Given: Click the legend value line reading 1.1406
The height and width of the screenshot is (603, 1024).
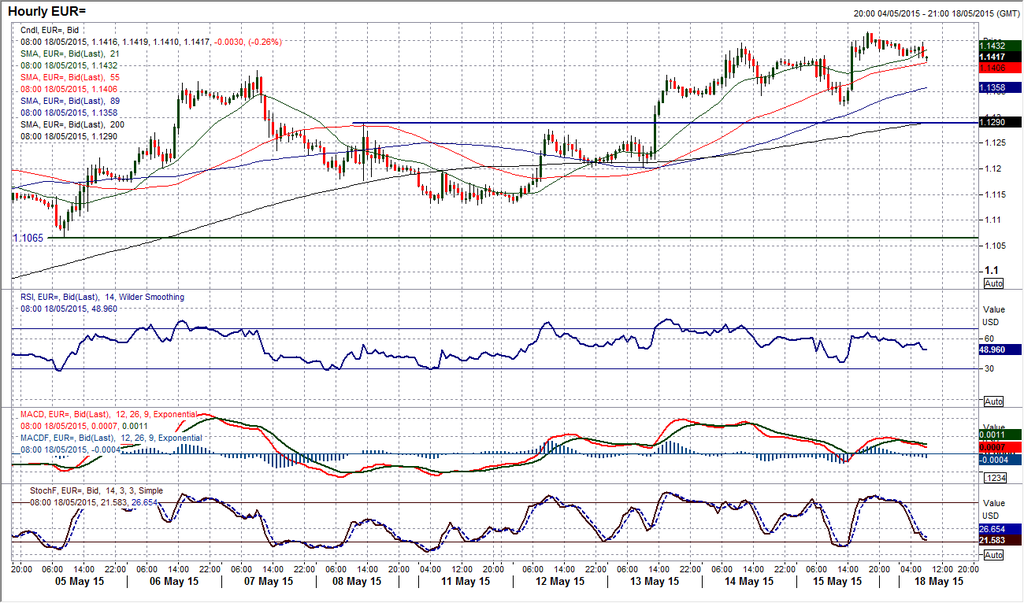Looking at the screenshot, I should coord(69,89).
